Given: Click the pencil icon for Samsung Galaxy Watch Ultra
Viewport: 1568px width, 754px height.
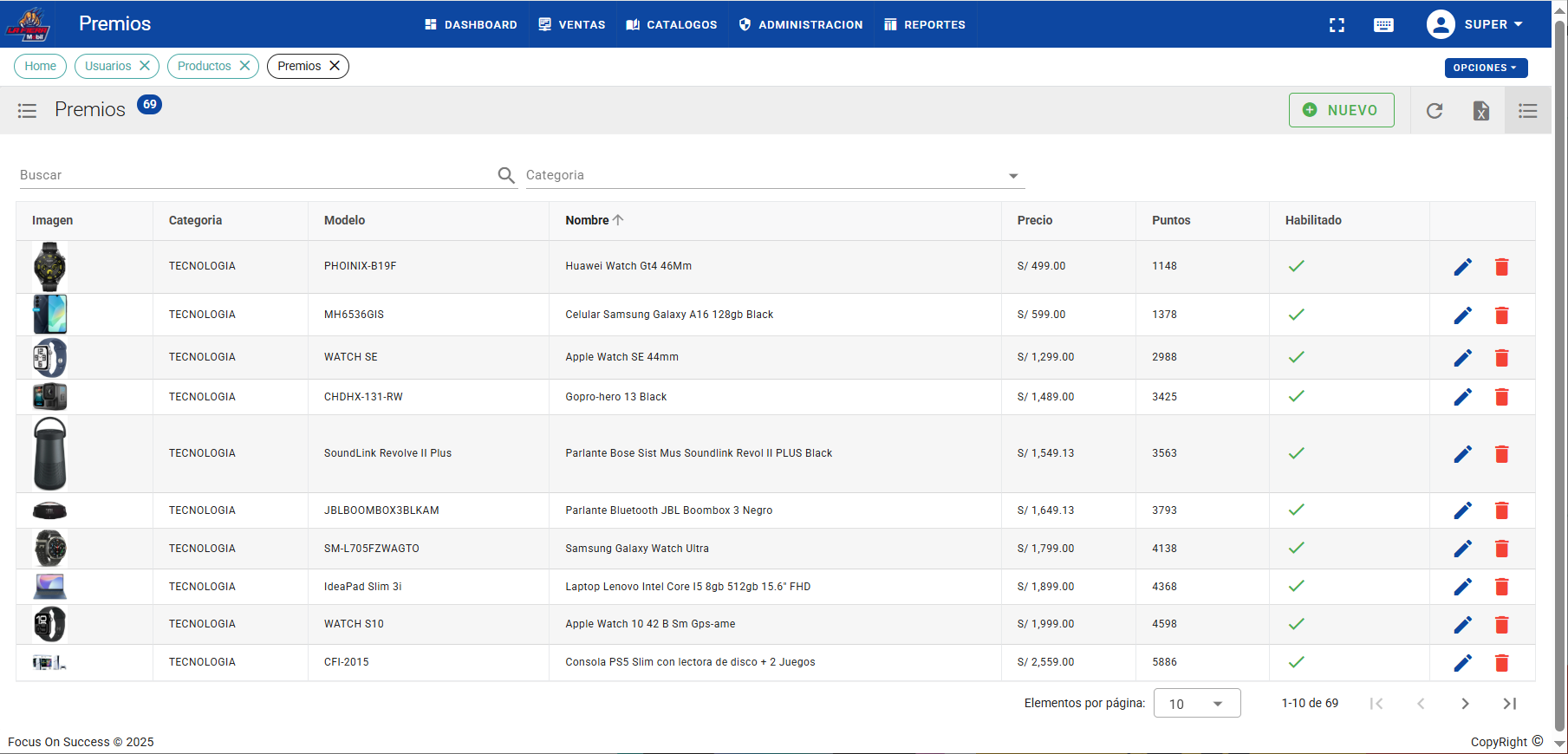Looking at the screenshot, I should [x=1463, y=549].
